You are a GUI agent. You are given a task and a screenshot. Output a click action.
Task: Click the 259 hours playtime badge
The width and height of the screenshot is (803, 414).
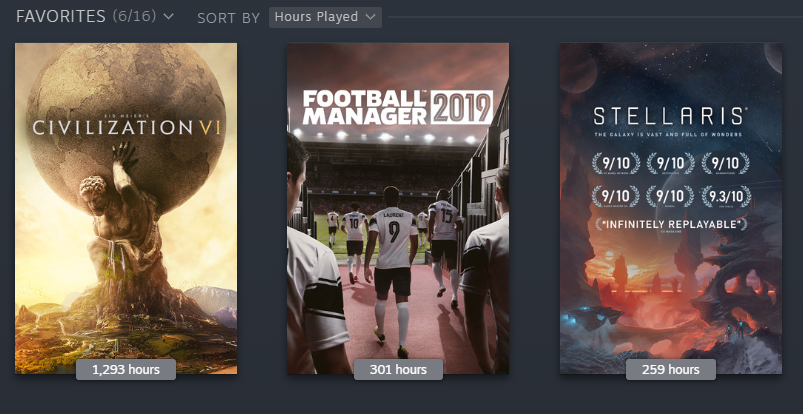(671, 369)
